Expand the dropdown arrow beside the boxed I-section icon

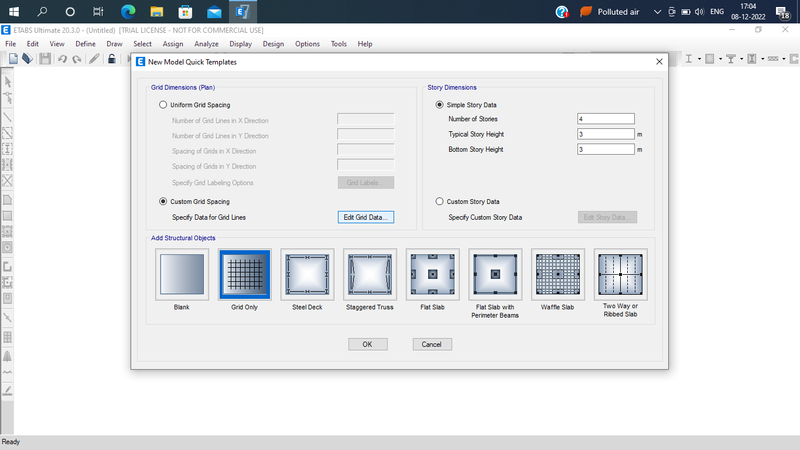click(762, 59)
